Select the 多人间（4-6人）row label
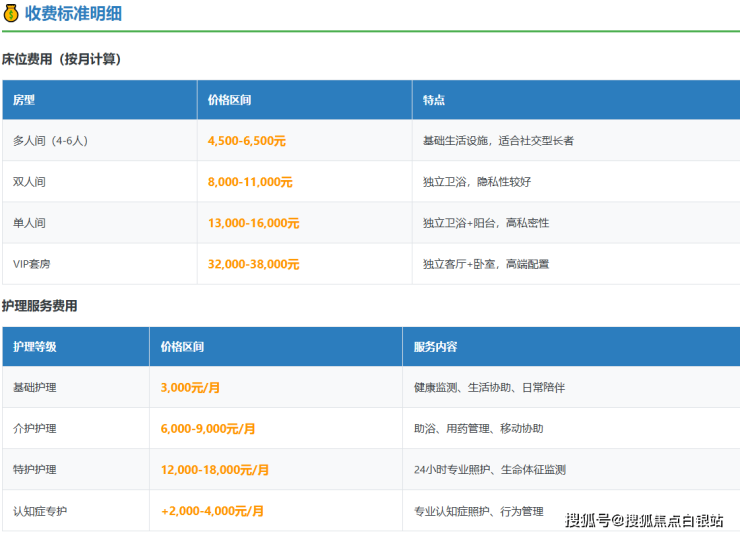740x536 pixels. [50, 141]
